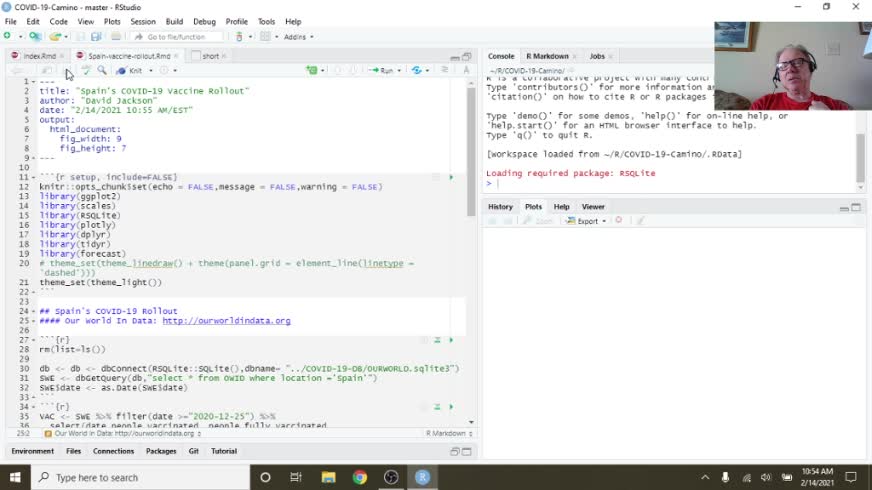This screenshot has width=872, height=490.
Task: Click the Windows search box
Action: (140, 477)
